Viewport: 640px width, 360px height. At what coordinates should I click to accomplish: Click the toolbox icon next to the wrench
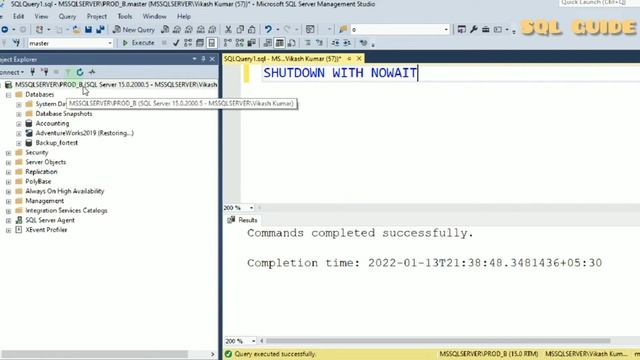(x=485, y=29)
